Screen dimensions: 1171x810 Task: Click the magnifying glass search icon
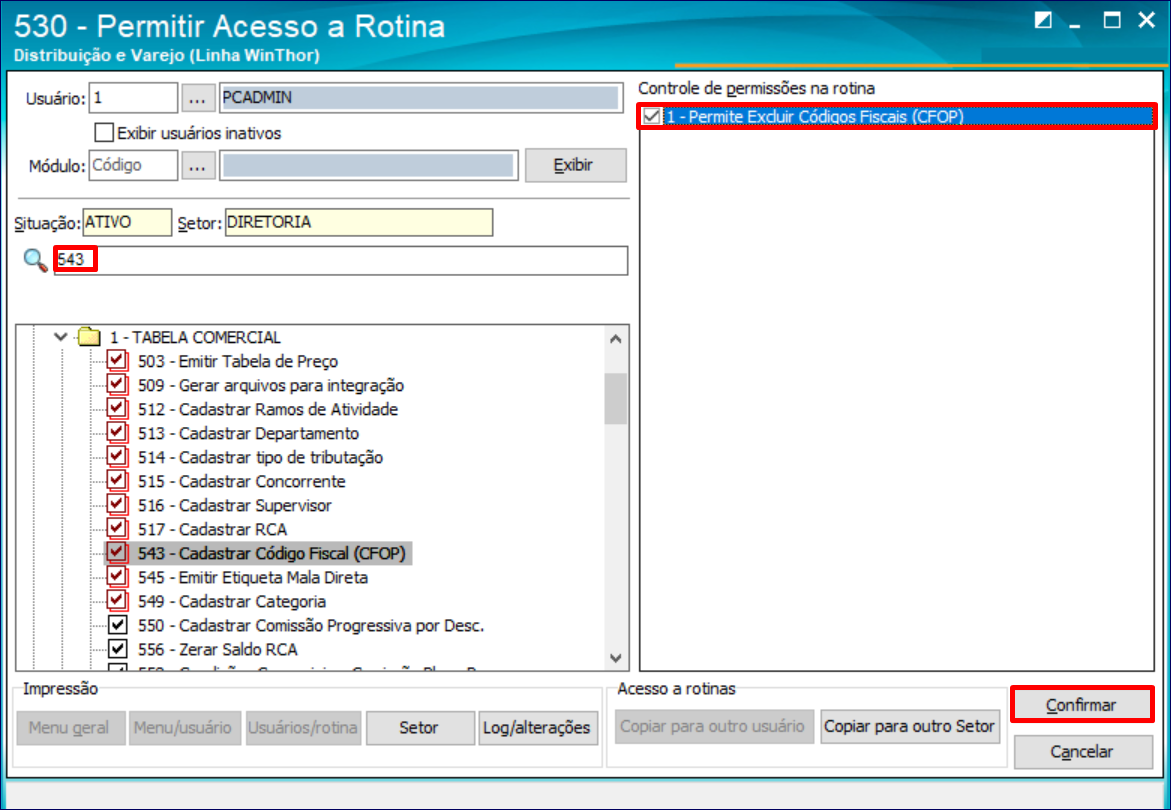tap(35, 261)
